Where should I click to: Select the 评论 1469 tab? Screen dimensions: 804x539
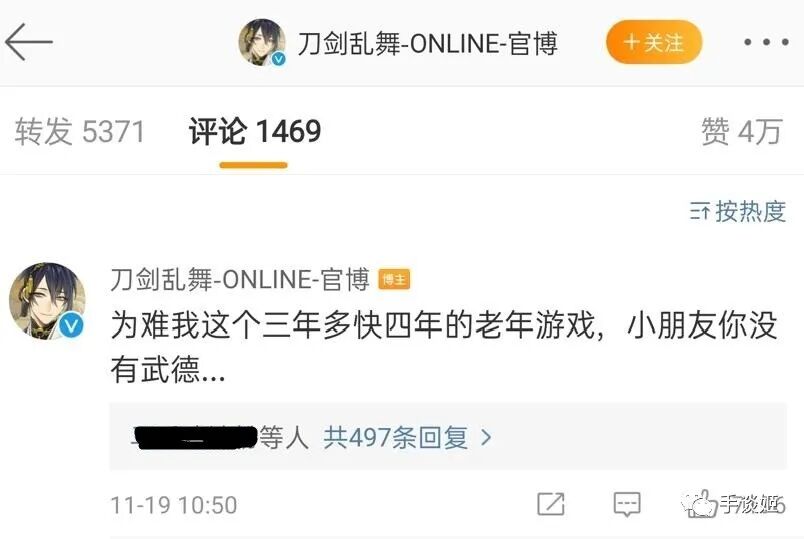254,131
